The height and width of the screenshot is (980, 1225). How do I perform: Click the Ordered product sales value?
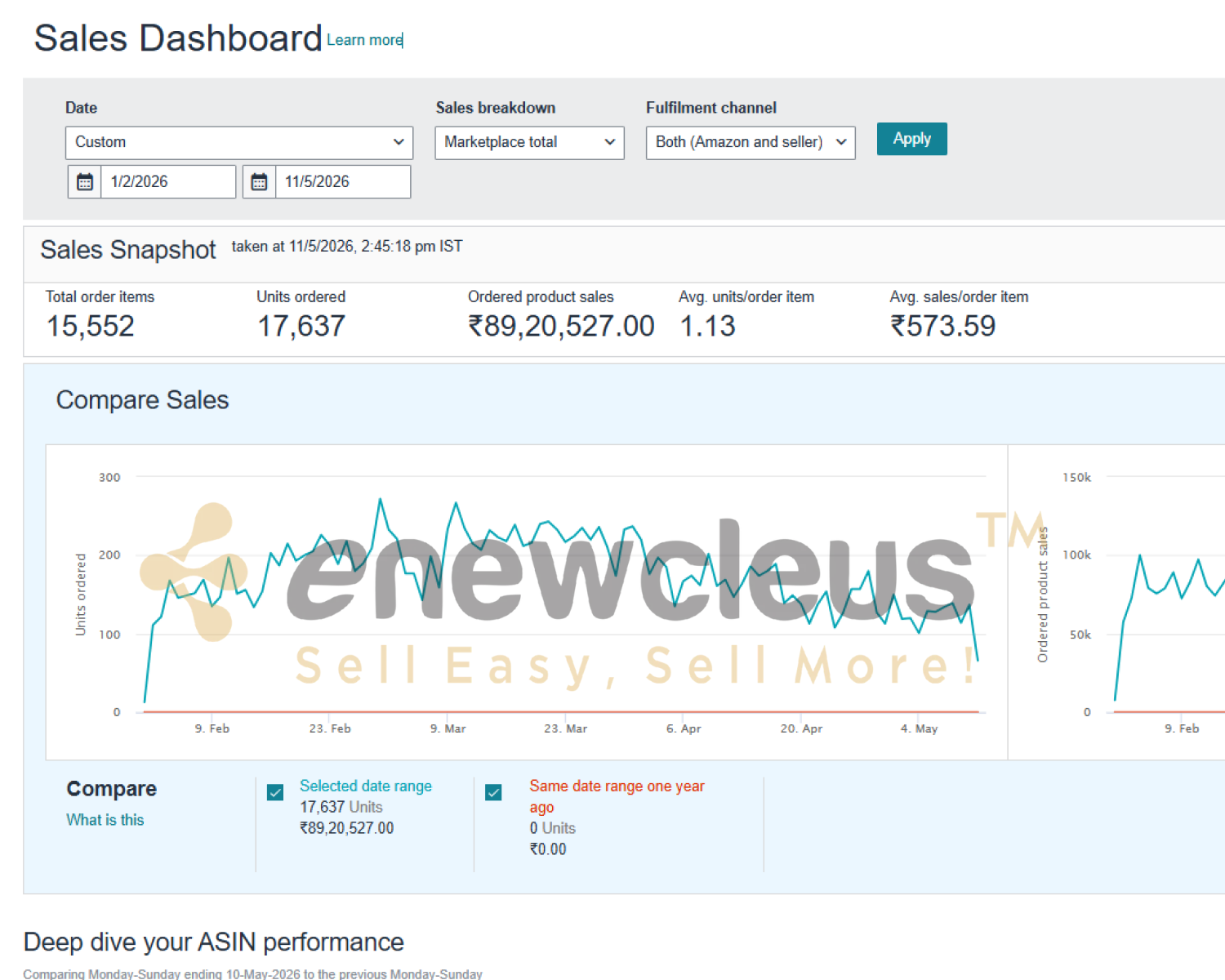(x=561, y=326)
